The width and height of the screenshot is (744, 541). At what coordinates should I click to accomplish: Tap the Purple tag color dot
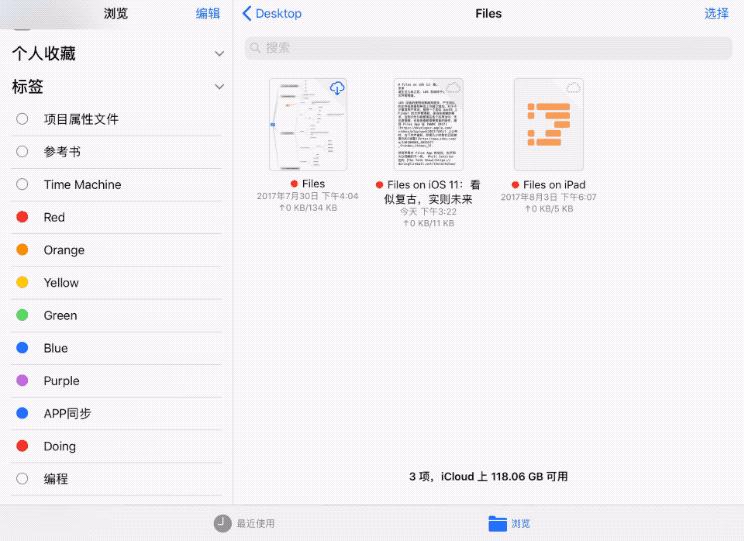point(22,381)
